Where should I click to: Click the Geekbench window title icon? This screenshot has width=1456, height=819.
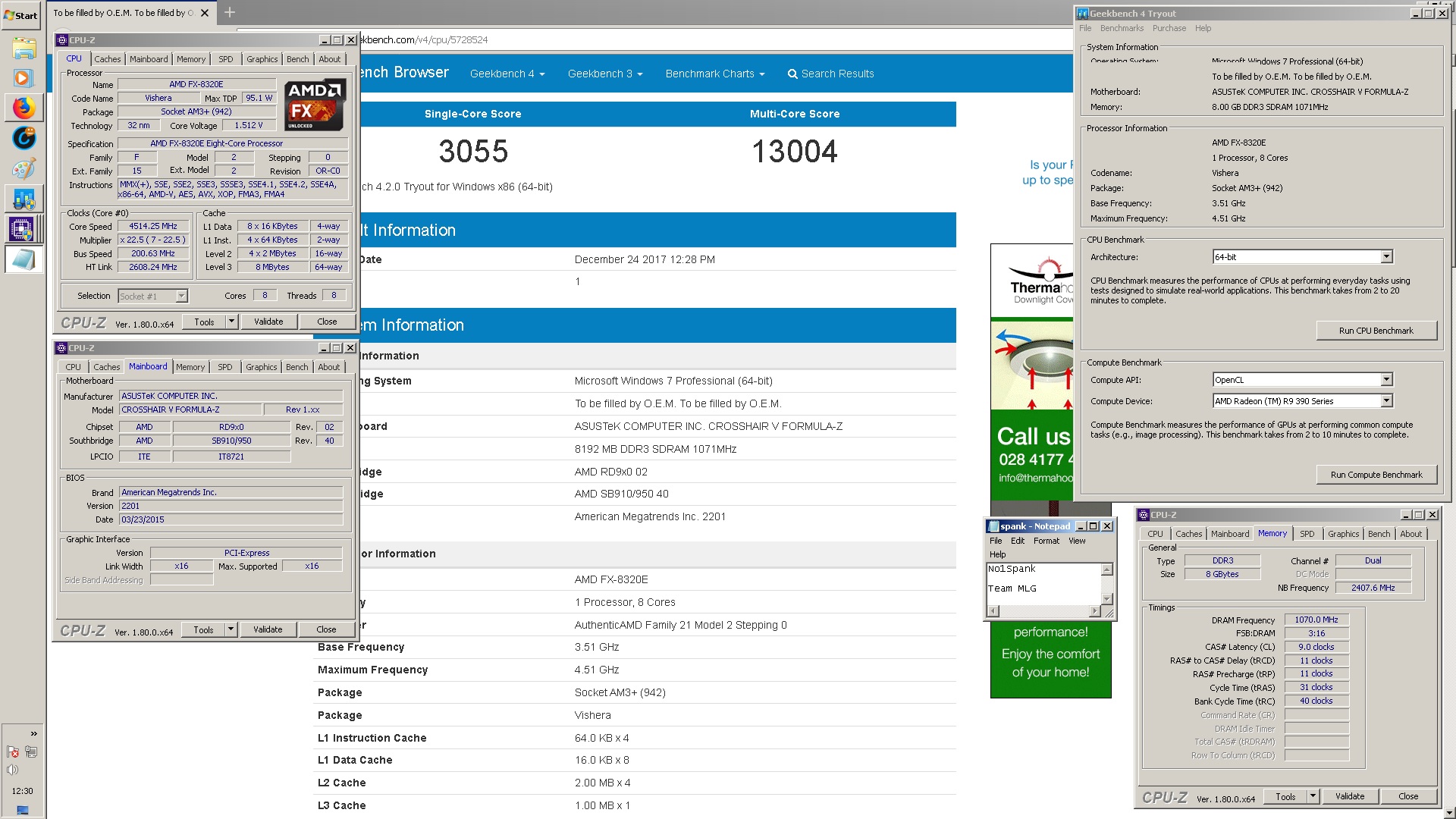tap(1083, 14)
